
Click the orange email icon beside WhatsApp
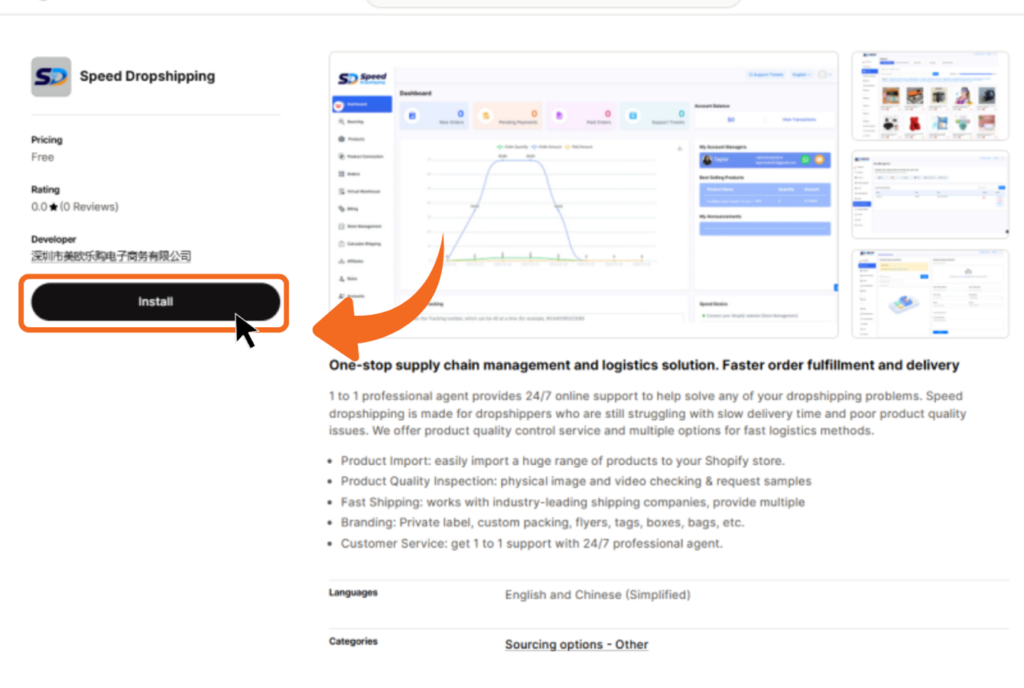pos(819,160)
